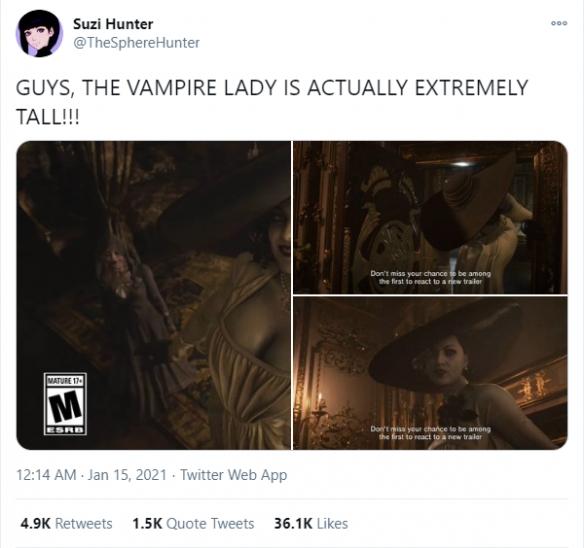Click the small figure in the left image

point(125,298)
